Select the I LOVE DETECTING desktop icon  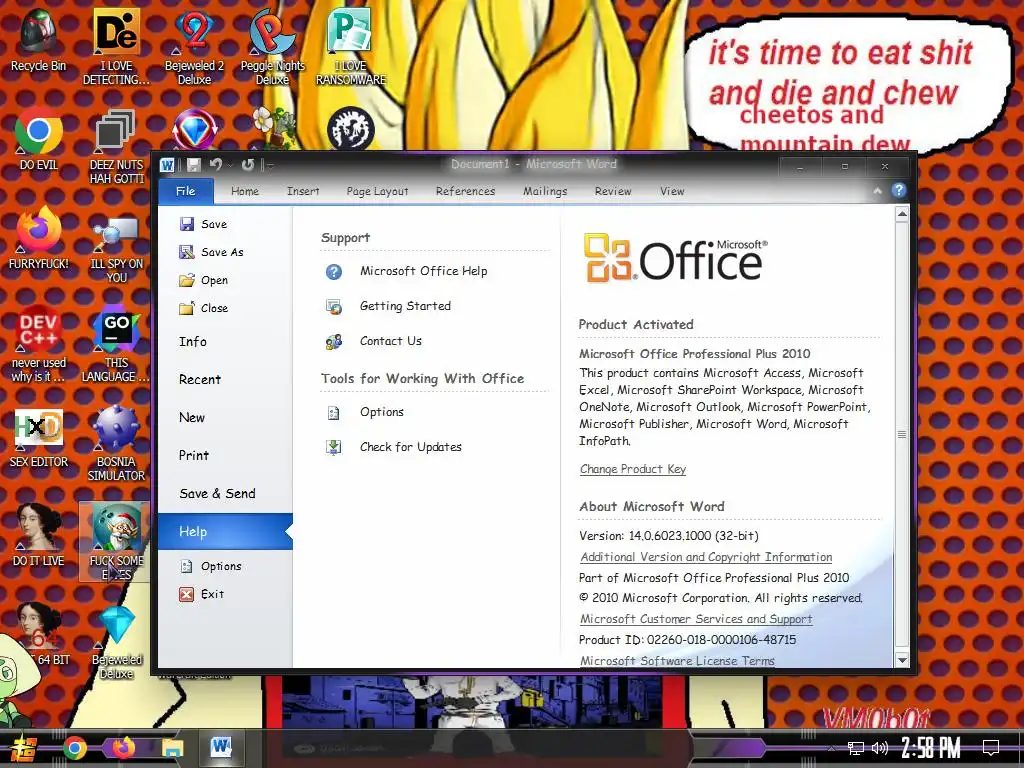116,47
